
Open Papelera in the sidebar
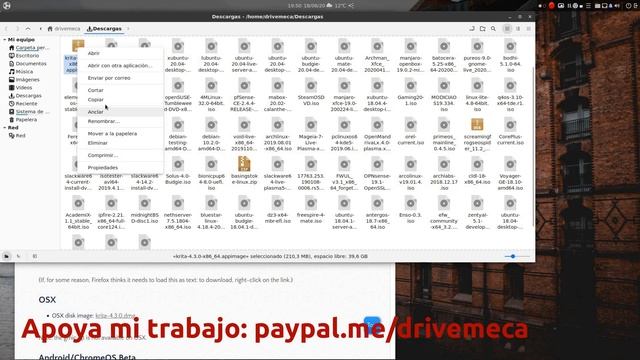click(x=23, y=120)
